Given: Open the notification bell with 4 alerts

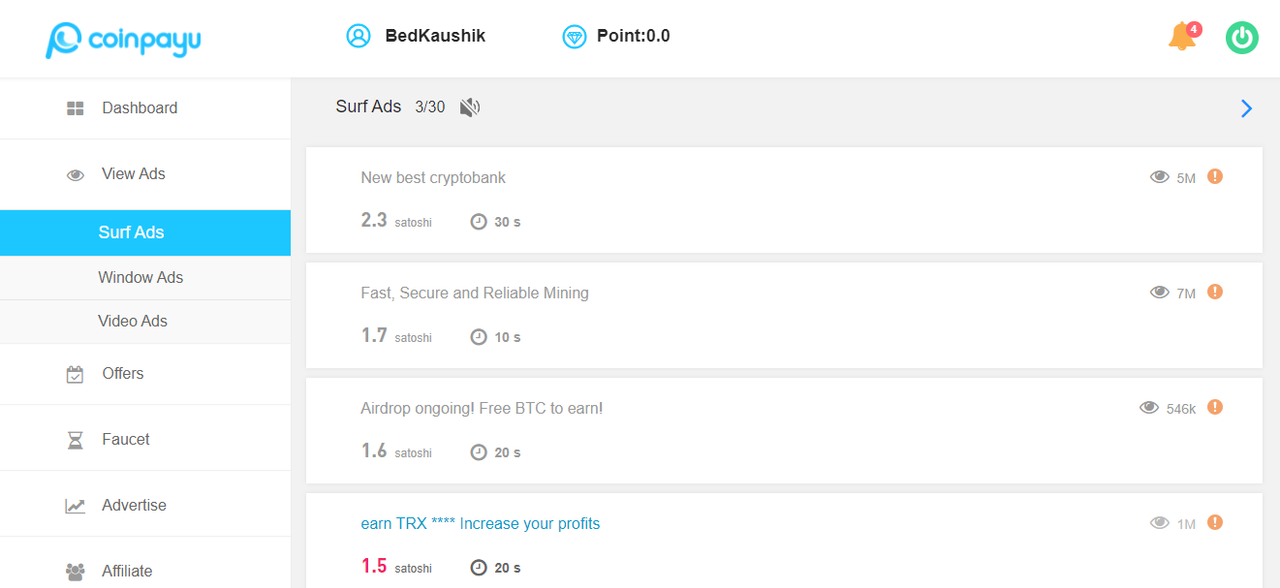Looking at the screenshot, I should 1183,37.
